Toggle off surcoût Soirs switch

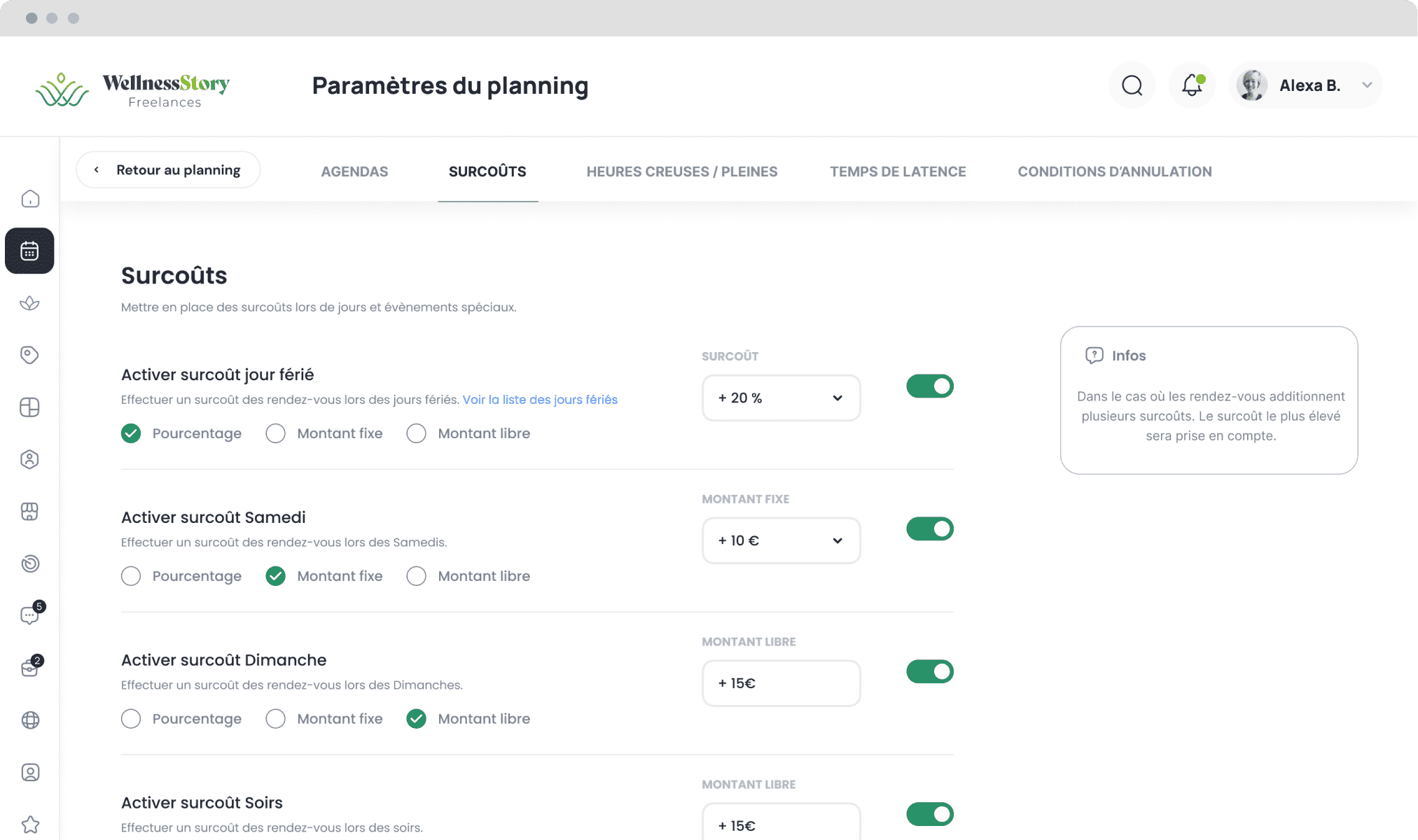click(x=930, y=815)
